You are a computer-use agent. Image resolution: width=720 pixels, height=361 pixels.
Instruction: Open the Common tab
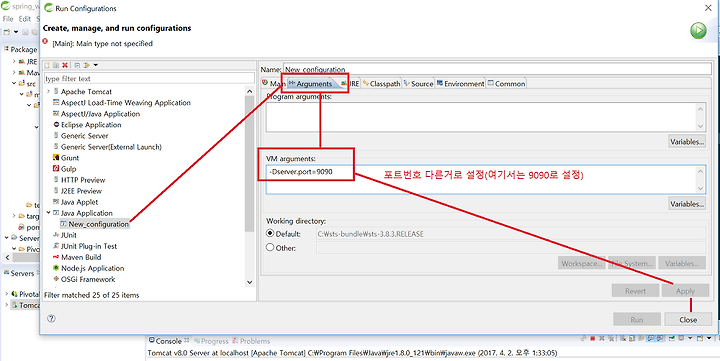[x=506, y=84]
